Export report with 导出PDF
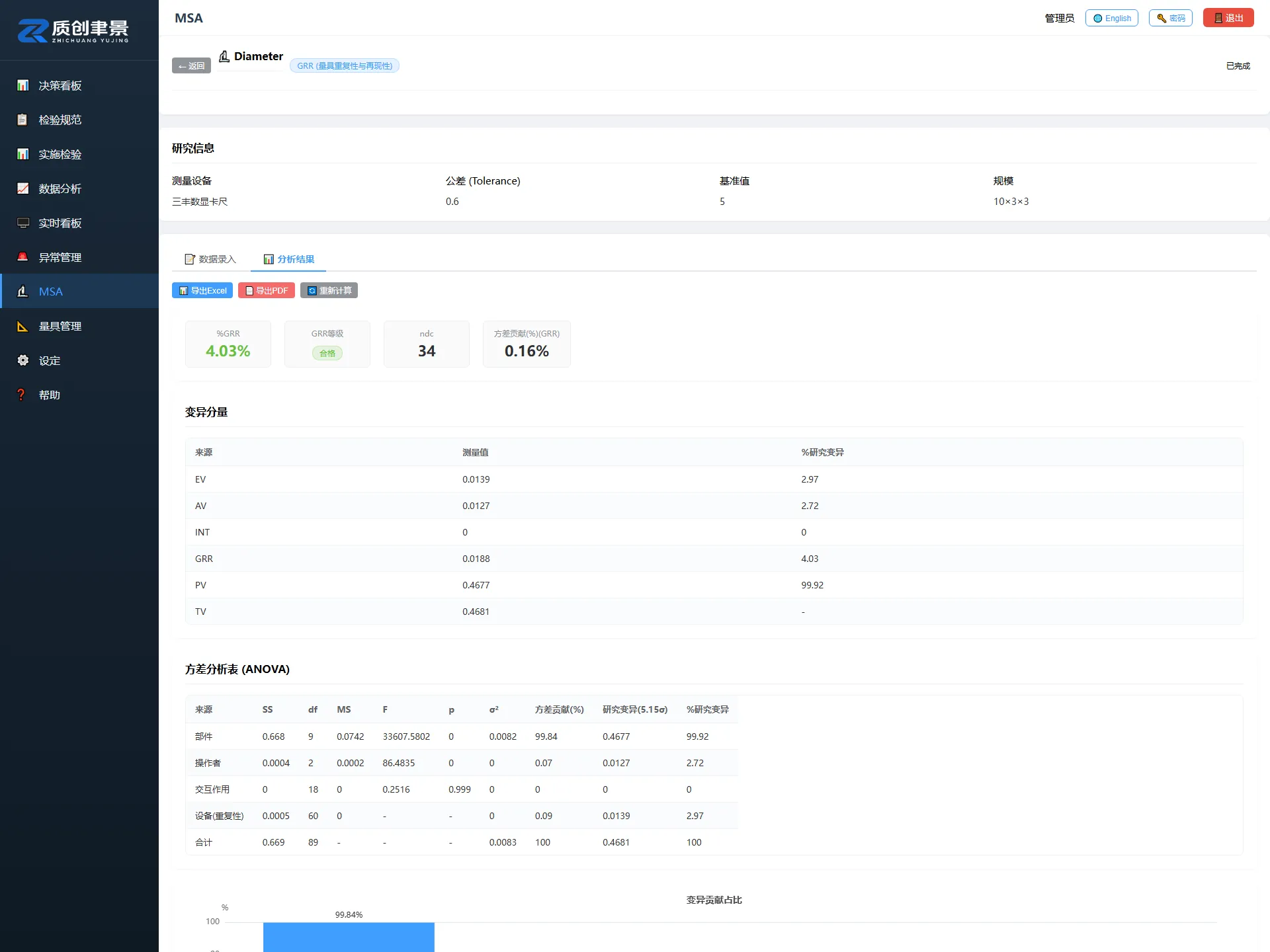Screen dimensions: 1270x952 (x=267, y=290)
